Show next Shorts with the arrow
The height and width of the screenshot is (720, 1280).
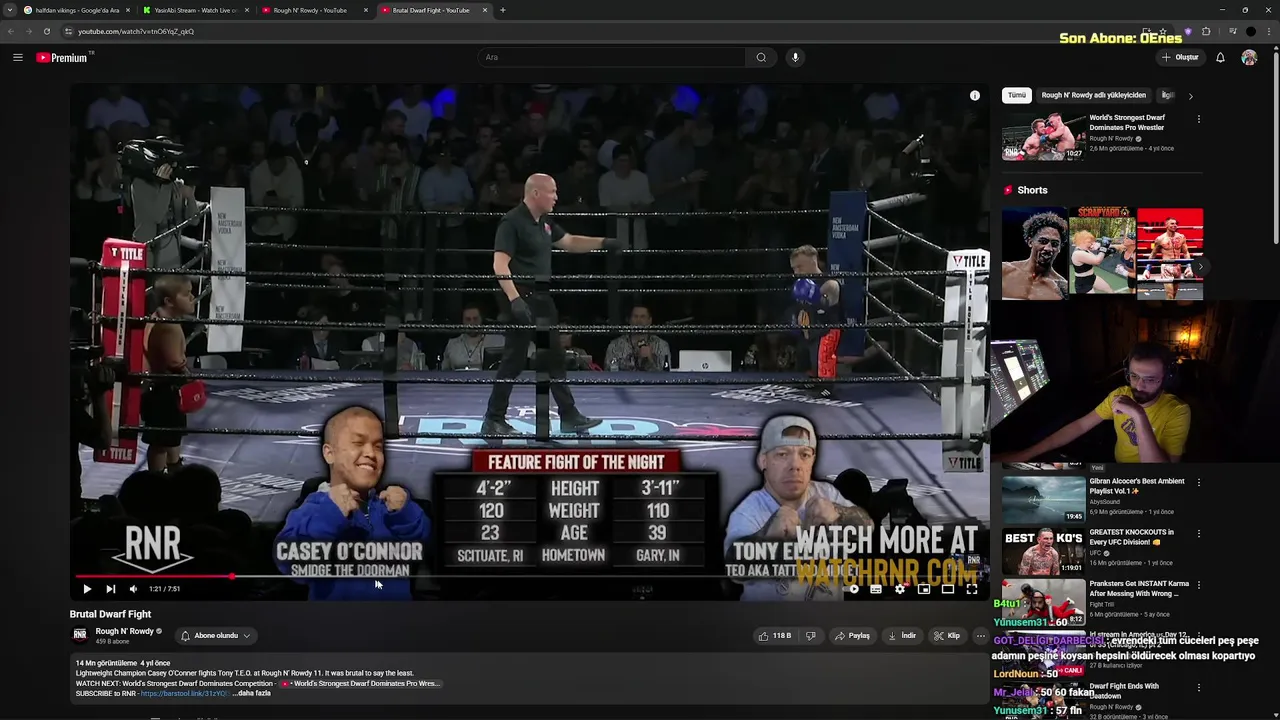1201,267
